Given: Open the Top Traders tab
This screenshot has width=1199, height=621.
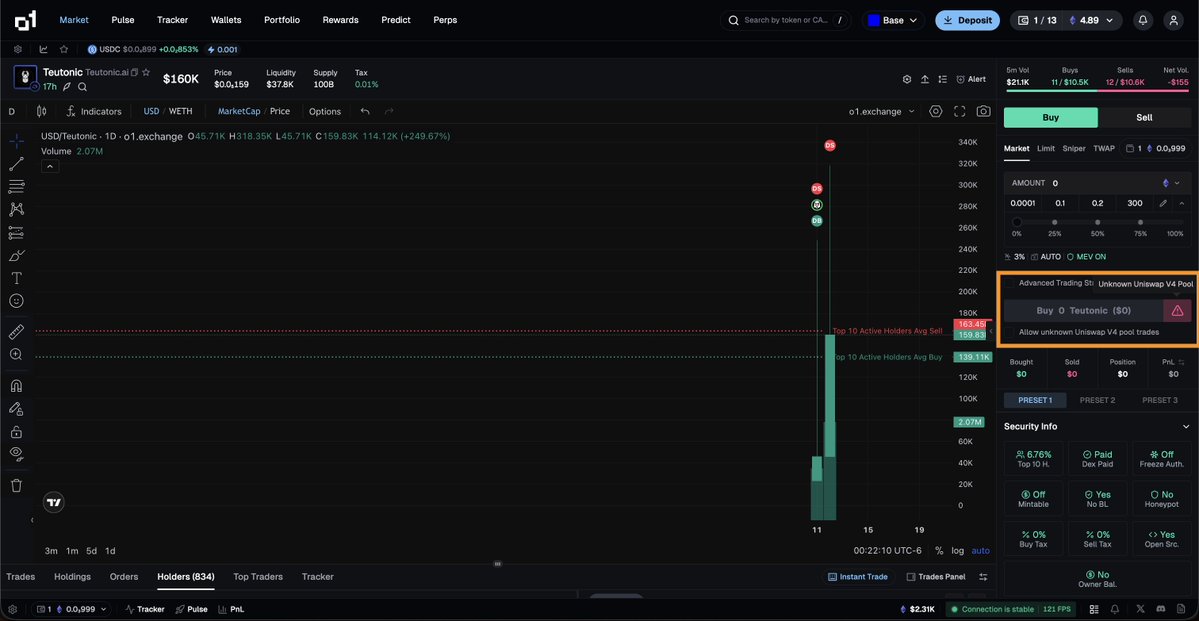Looking at the screenshot, I should [258, 577].
